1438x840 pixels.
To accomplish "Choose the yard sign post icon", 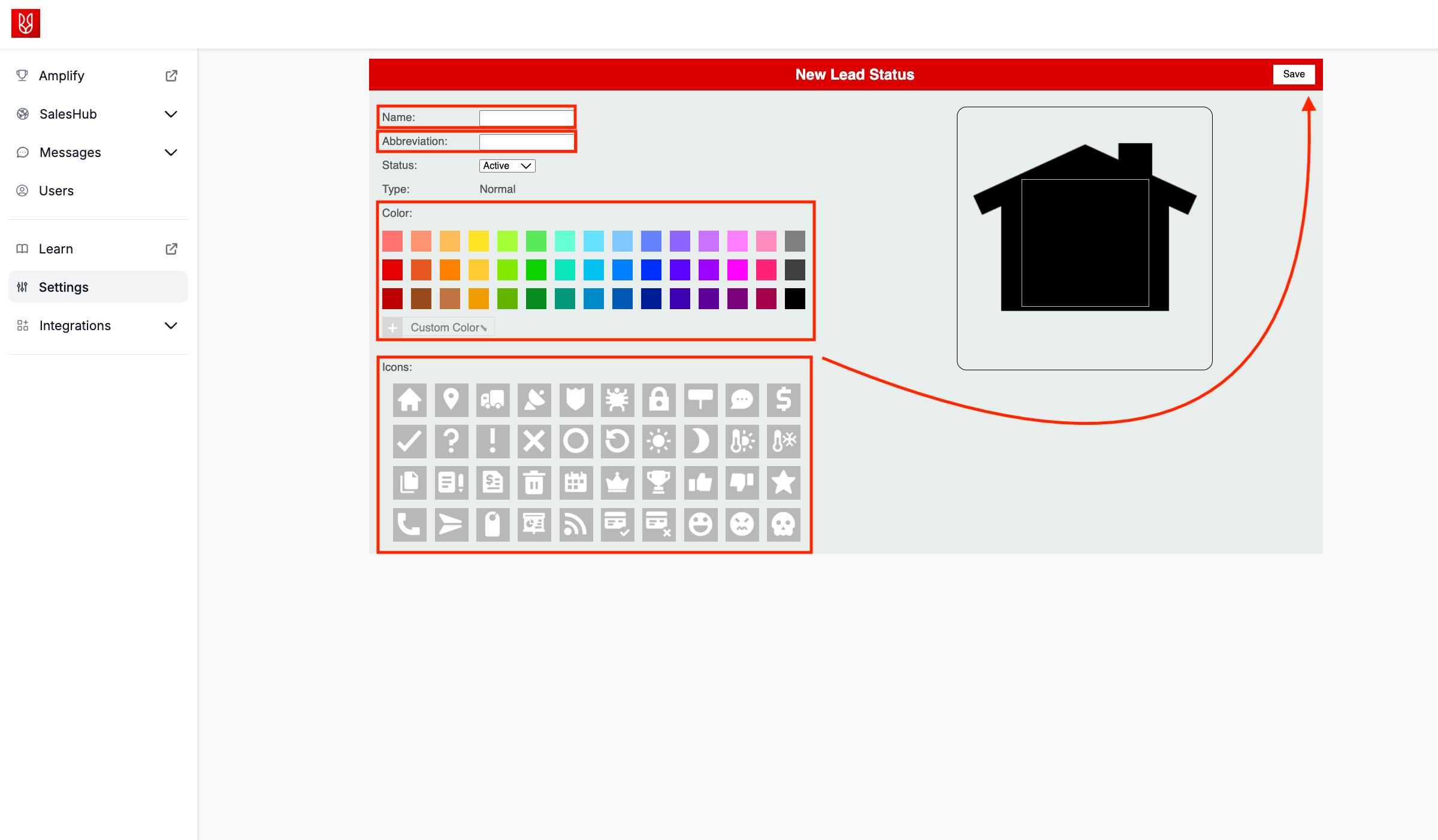I will [x=700, y=400].
